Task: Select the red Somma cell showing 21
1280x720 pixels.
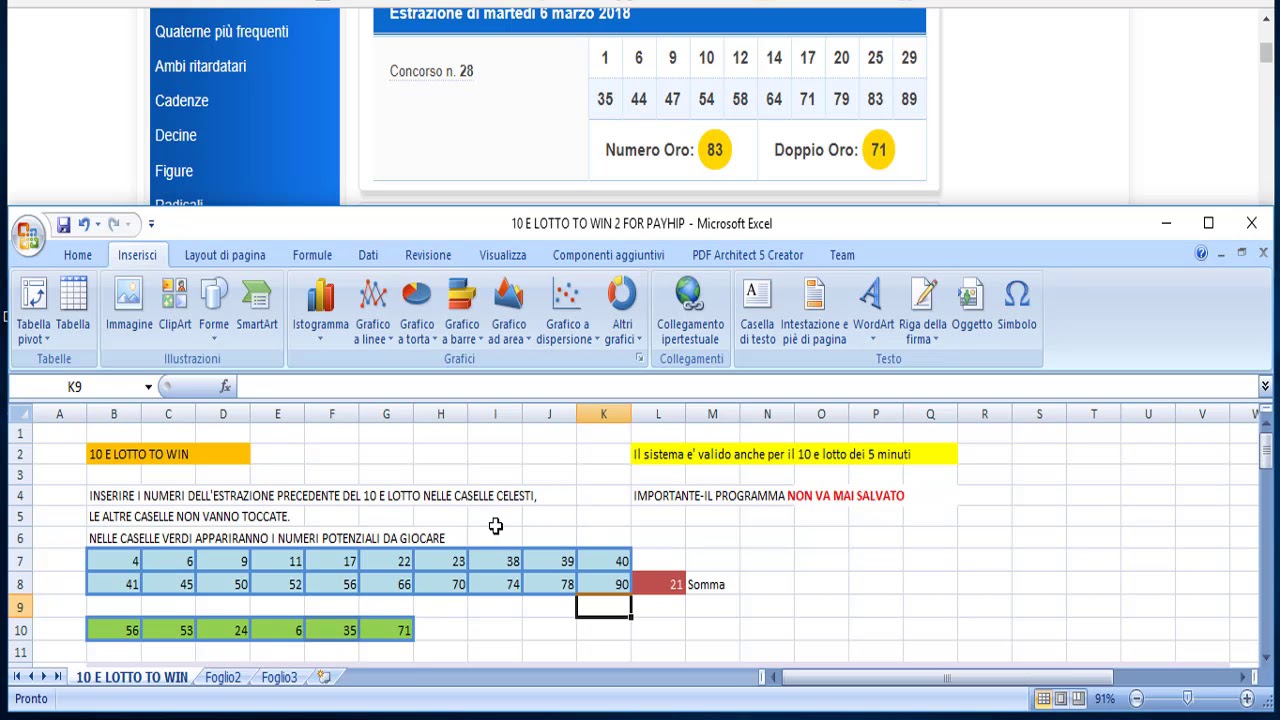Action: point(658,584)
